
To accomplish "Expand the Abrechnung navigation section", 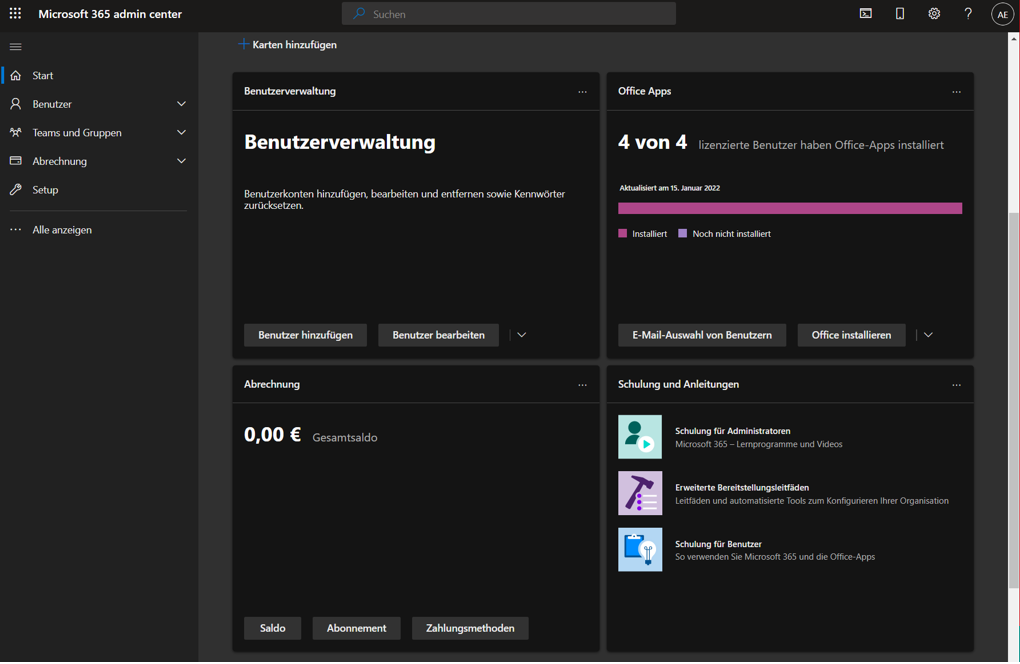I will 181,161.
